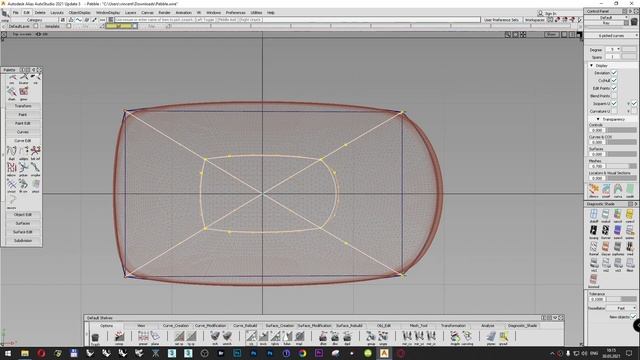Screen dimensions: 640x360
Task: Enable the Curvature V checkbox
Action: 634,111
